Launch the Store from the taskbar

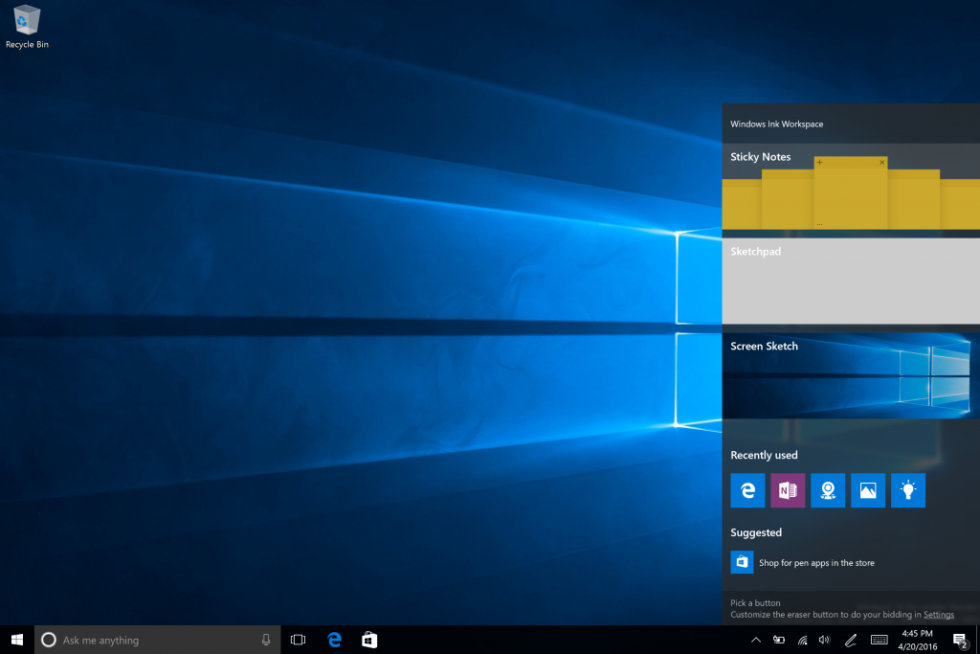pos(369,639)
